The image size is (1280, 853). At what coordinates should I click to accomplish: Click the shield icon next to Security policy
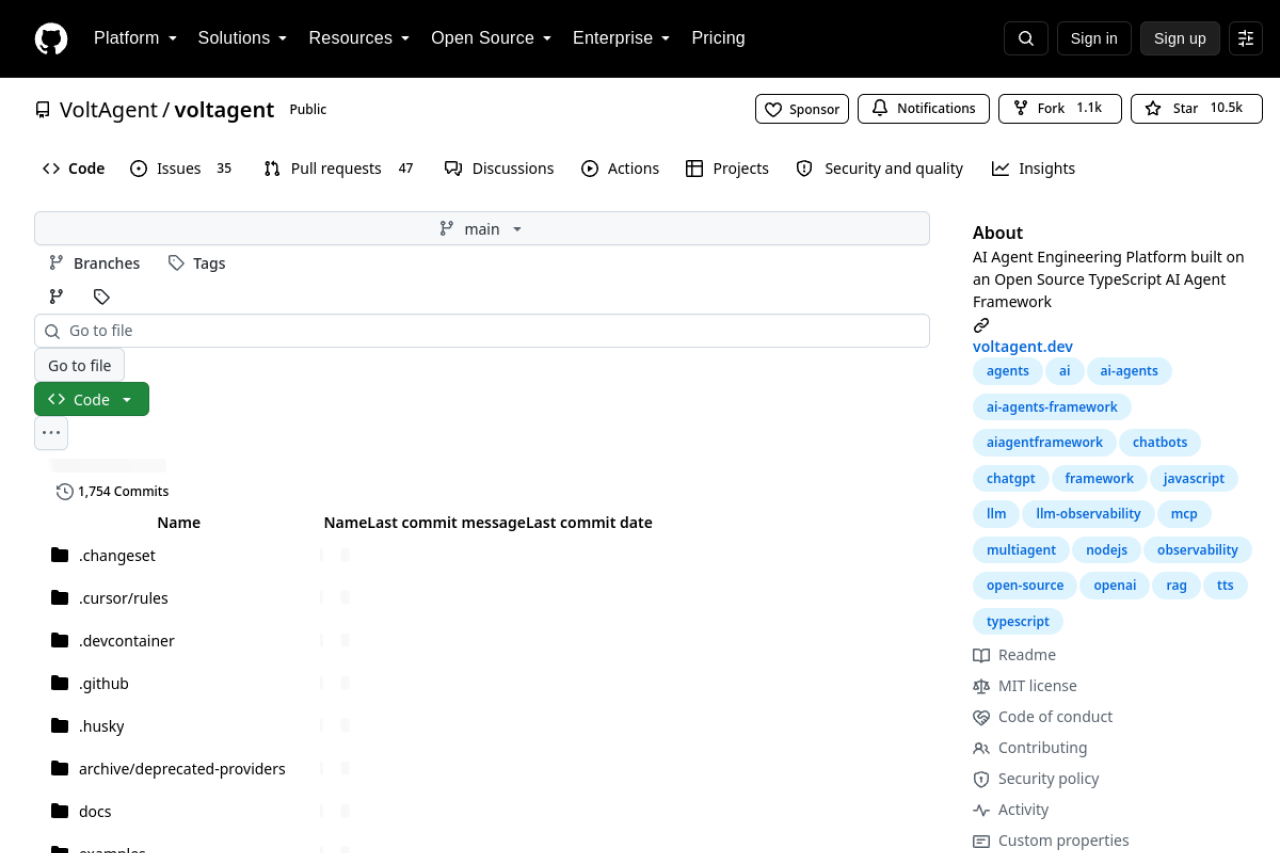click(981, 779)
